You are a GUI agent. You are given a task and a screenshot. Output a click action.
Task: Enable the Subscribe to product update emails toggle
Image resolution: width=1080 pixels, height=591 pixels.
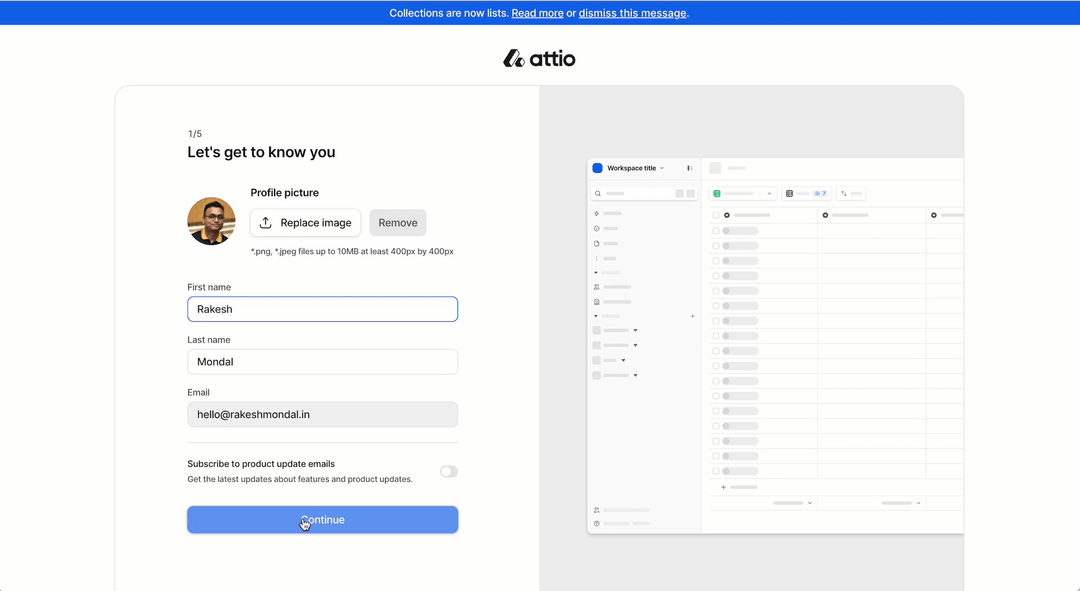(448, 471)
